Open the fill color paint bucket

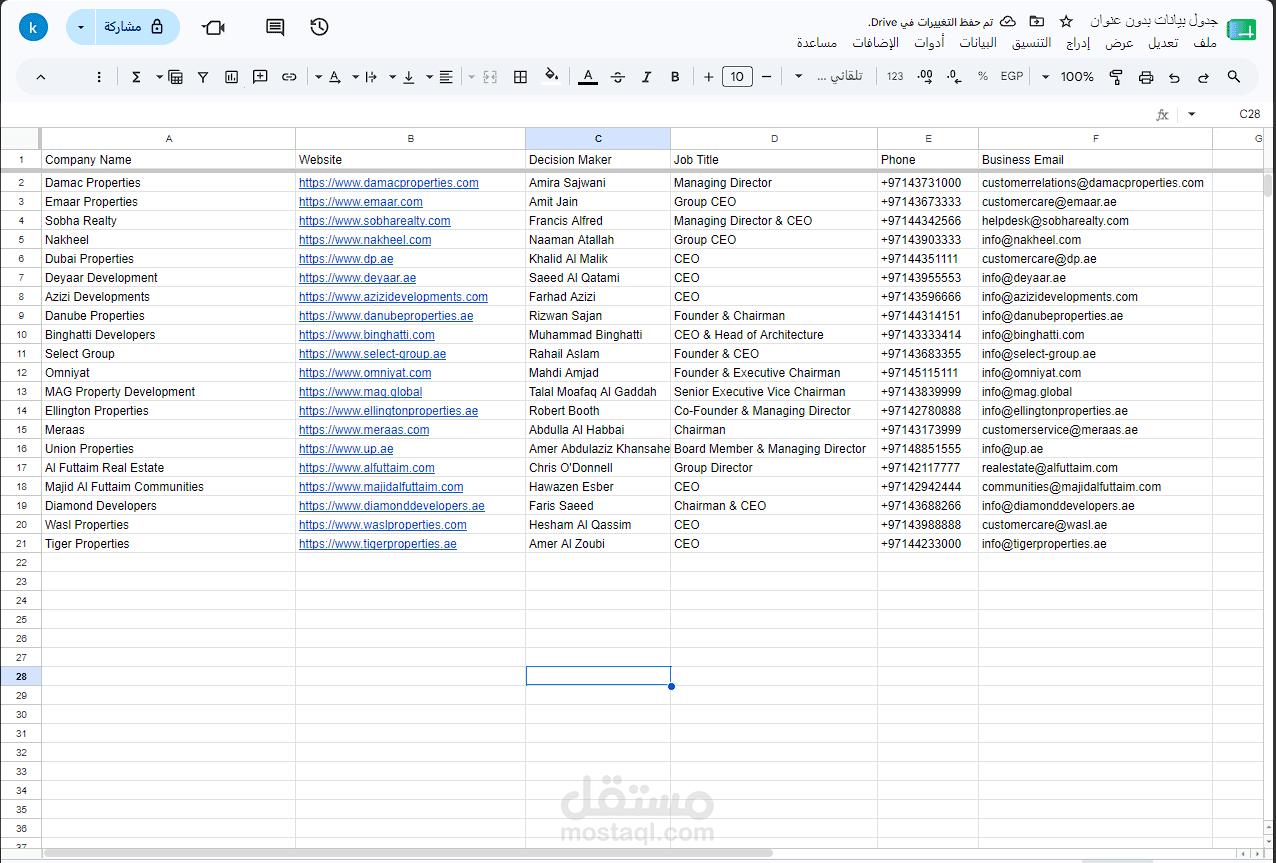[x=551, y=76]
